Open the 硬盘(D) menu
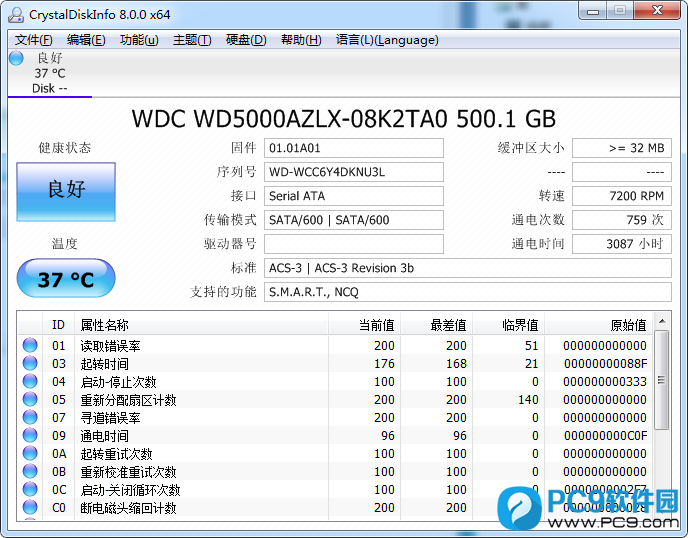 [246, 40]
